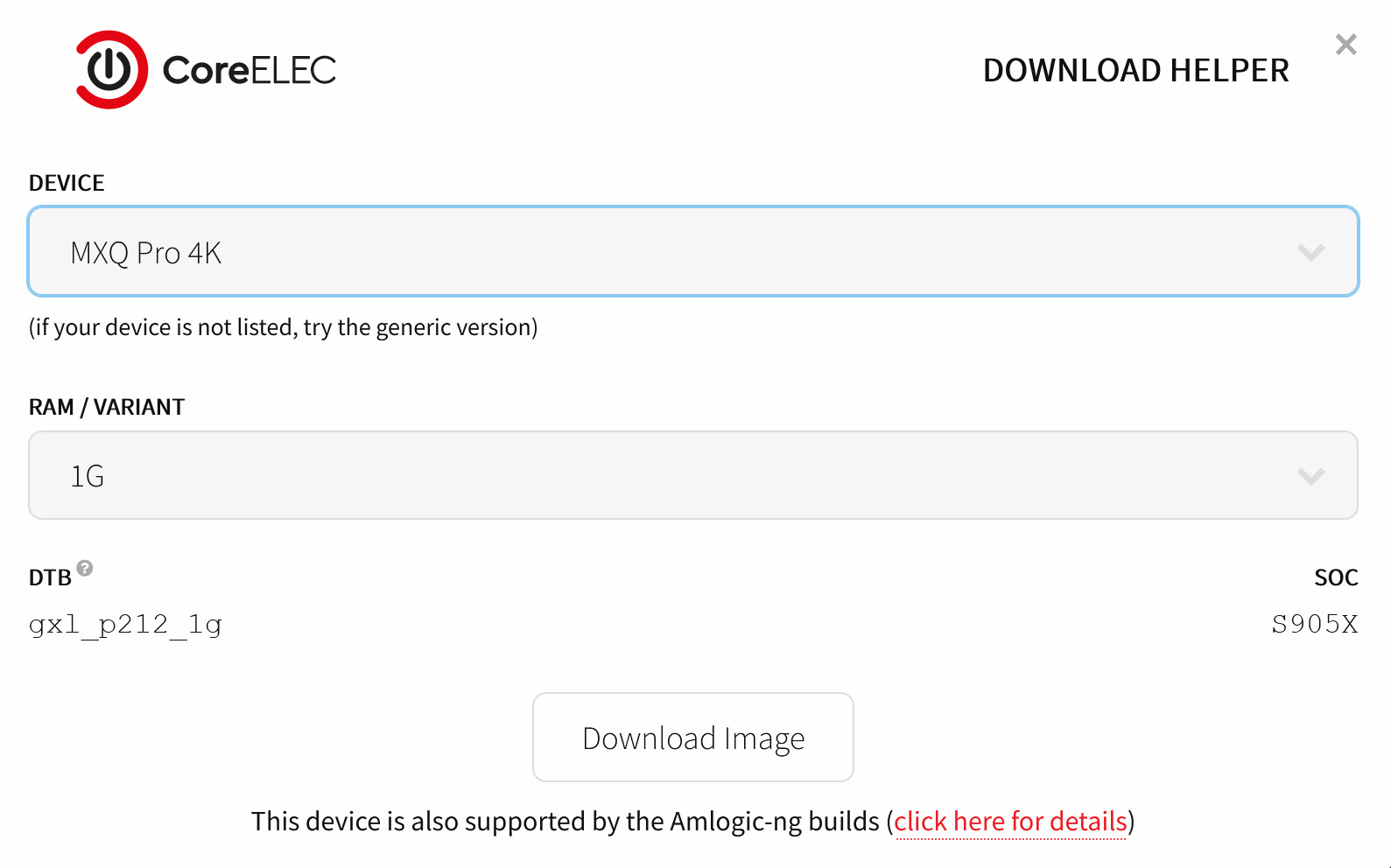The width and height of the screenshot is (1391, 868).
Task: Click the MXQ Pro 4K selected value text
Action: (146, 253)
